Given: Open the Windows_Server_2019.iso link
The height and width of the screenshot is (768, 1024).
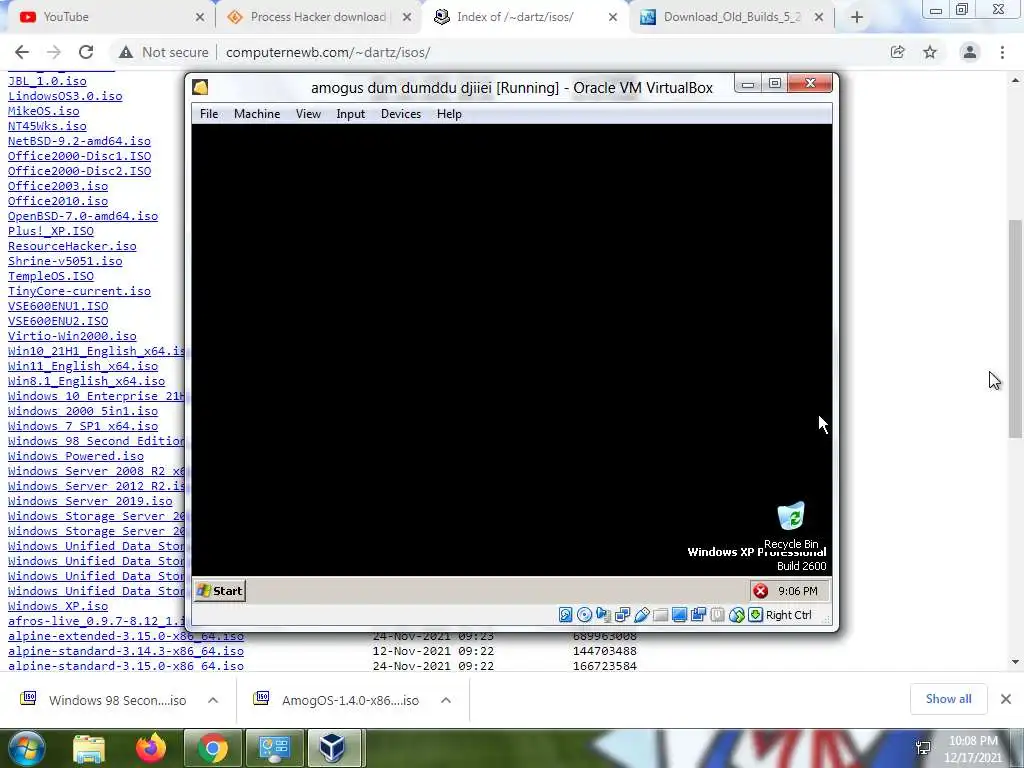Looking at the screenshot, I should pos(90,502).
